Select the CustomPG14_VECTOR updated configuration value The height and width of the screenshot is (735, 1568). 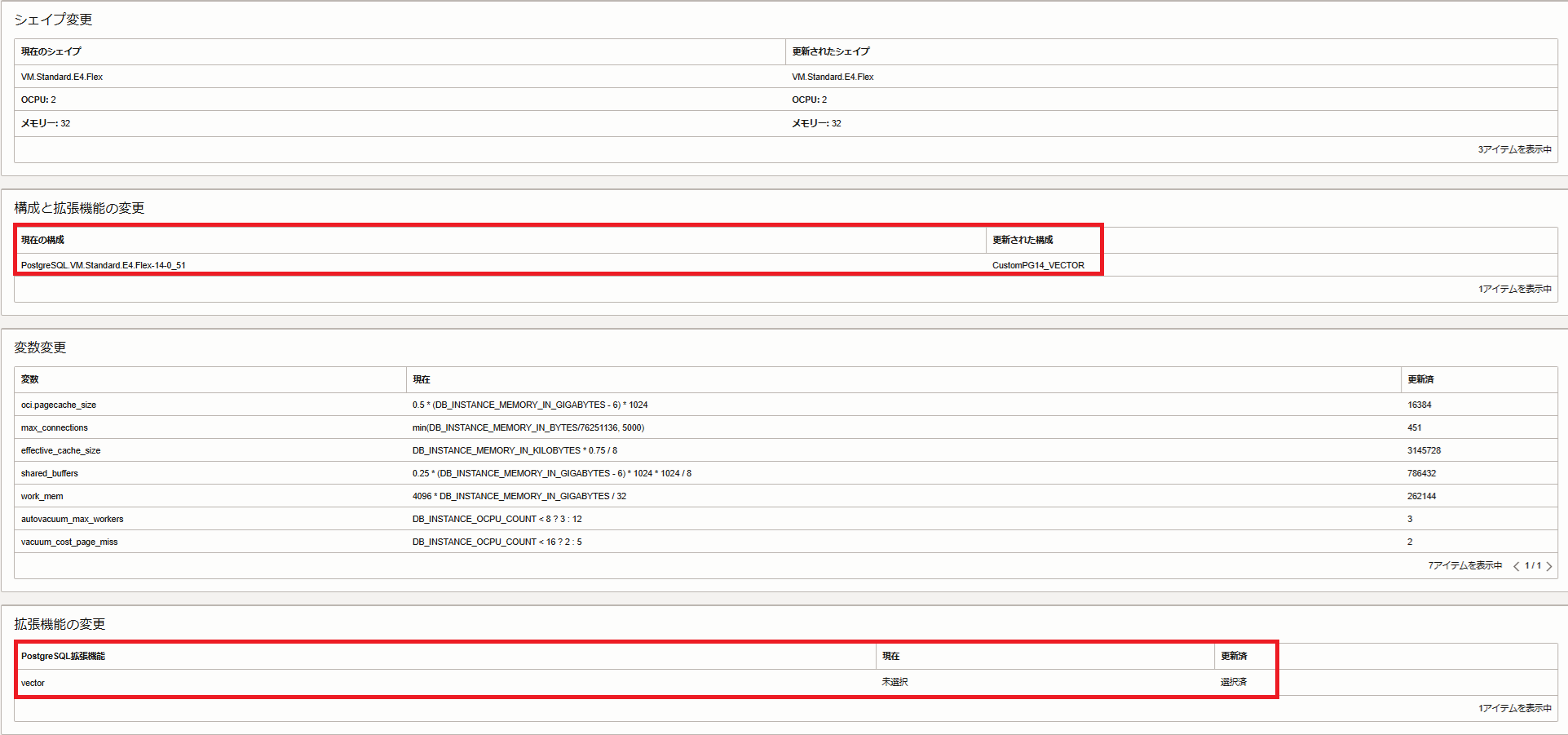click(x=1038, y=265)
